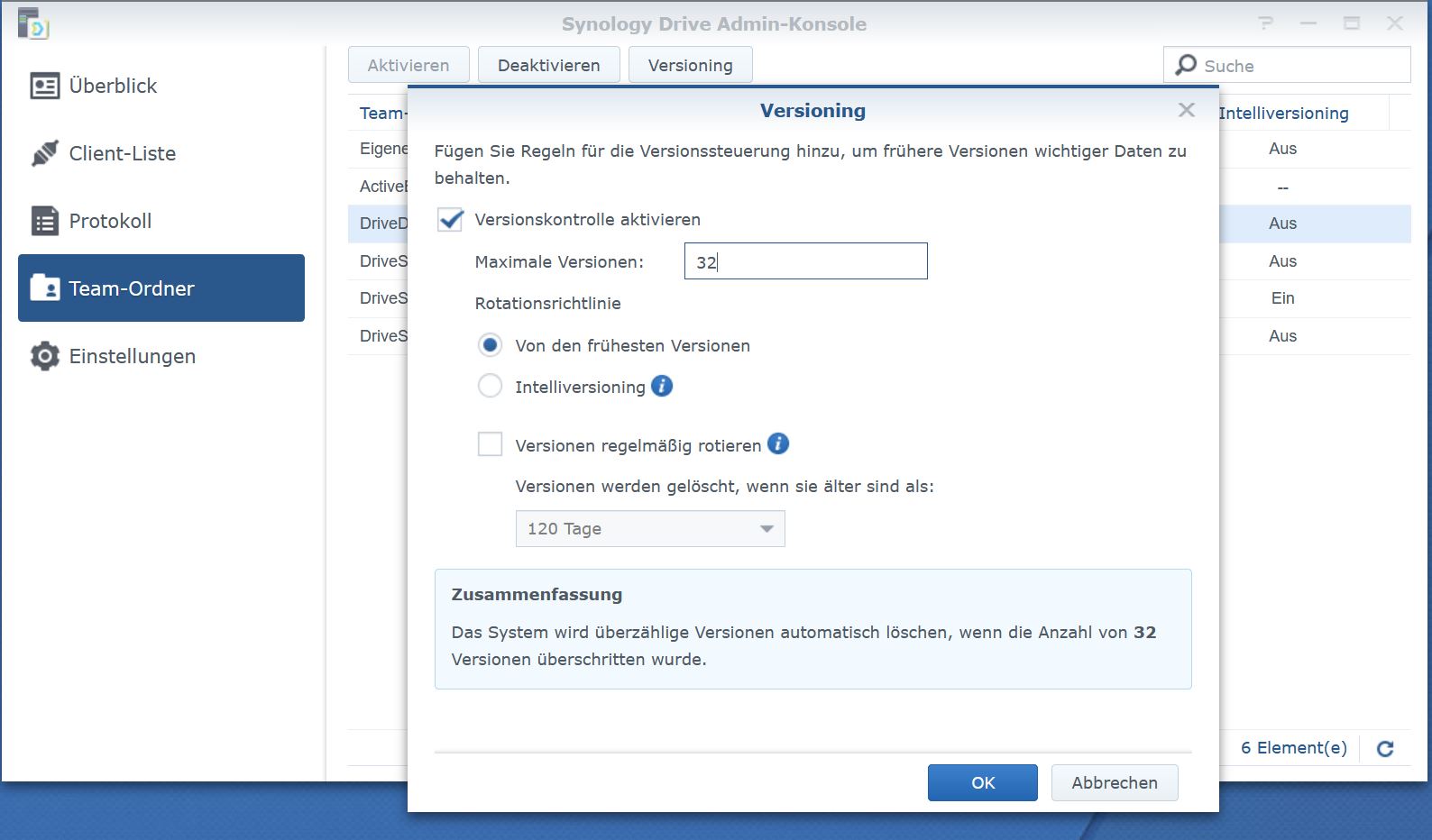
Task: Open the Team-Ordner section
Action: (161, 288)
